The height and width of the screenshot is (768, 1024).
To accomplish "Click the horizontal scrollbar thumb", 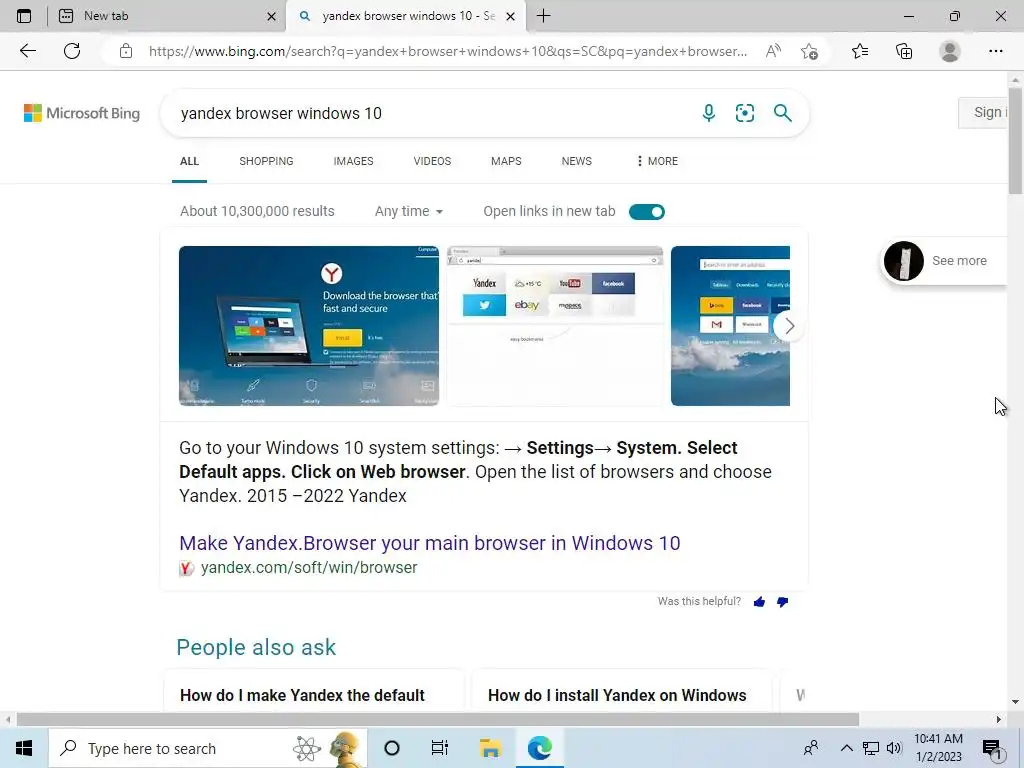I will pos(438,720).
